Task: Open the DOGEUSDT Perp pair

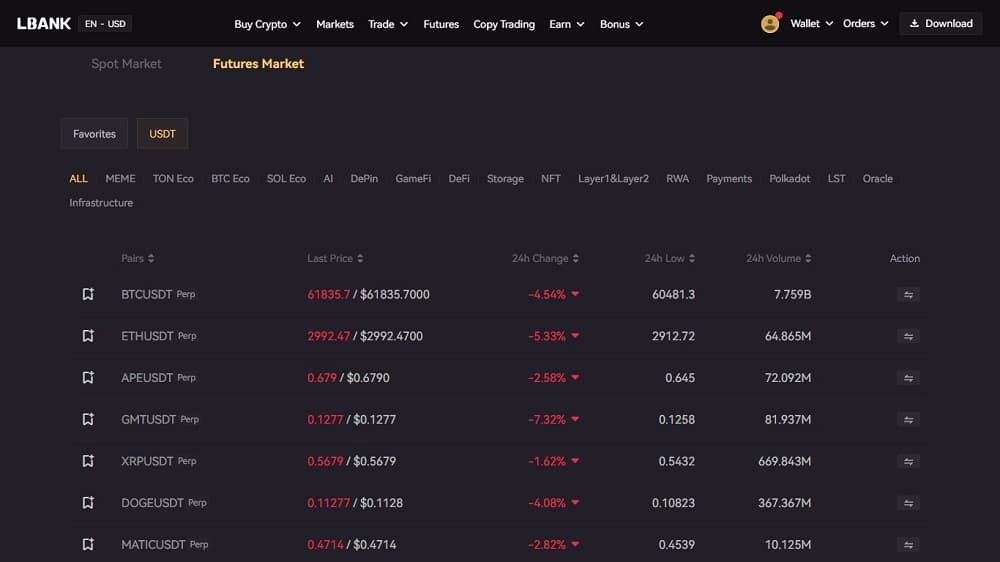Action: [x=164, y=503]
